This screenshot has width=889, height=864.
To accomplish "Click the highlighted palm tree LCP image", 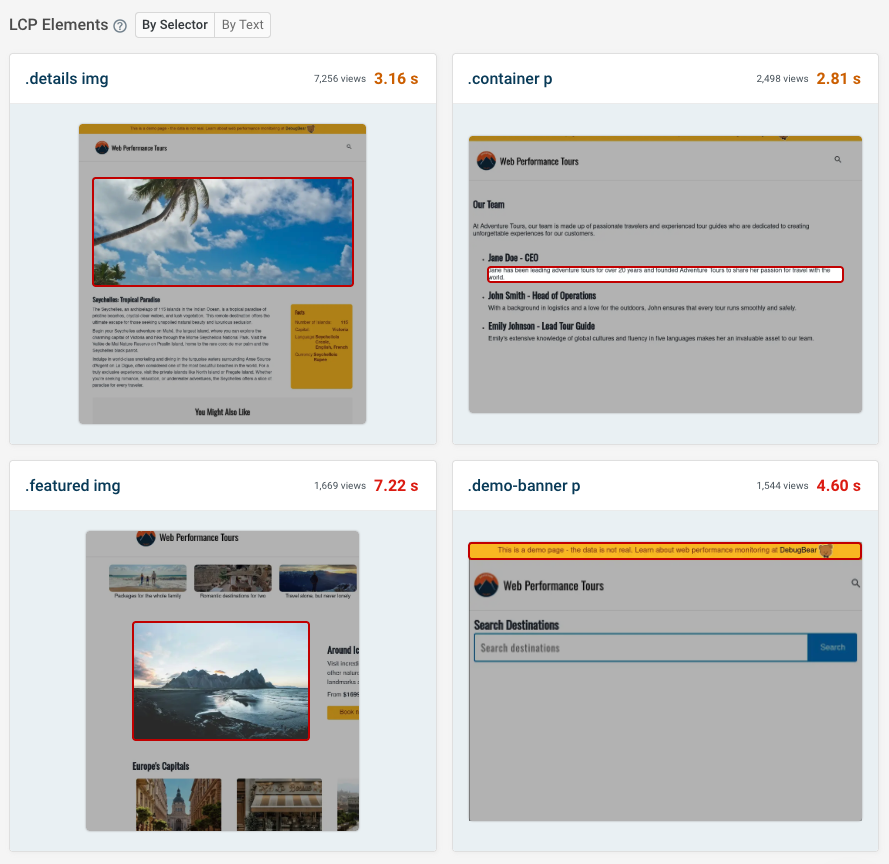I will click(222, 230).
